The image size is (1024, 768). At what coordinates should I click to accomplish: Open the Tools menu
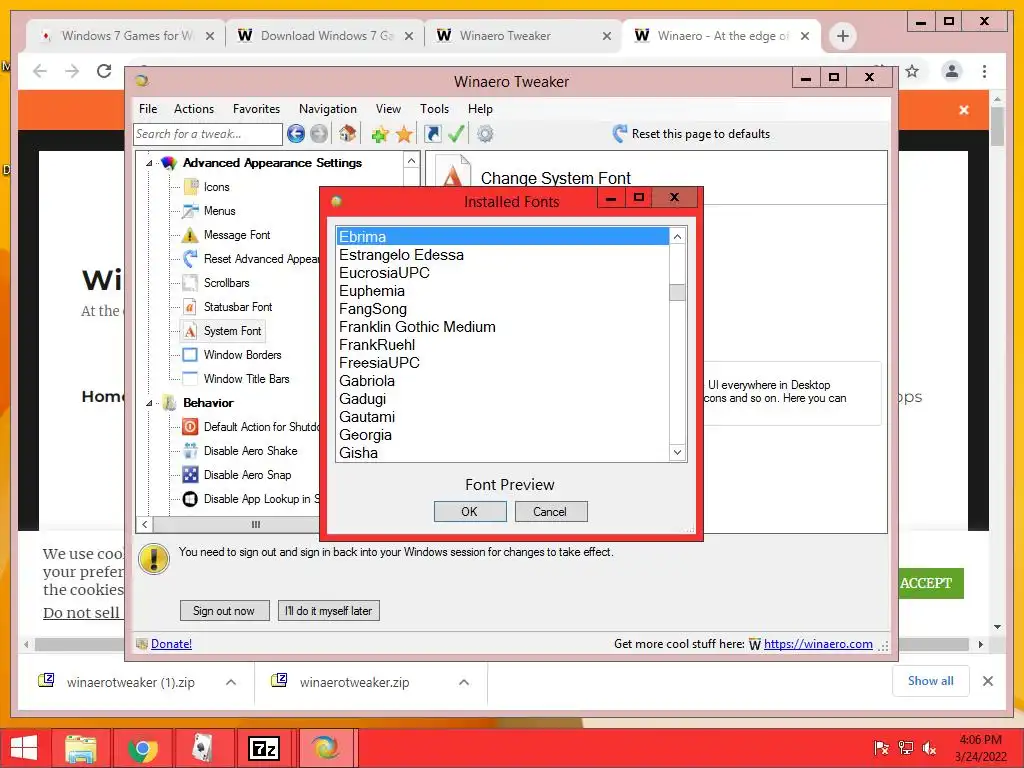point(434,109)
